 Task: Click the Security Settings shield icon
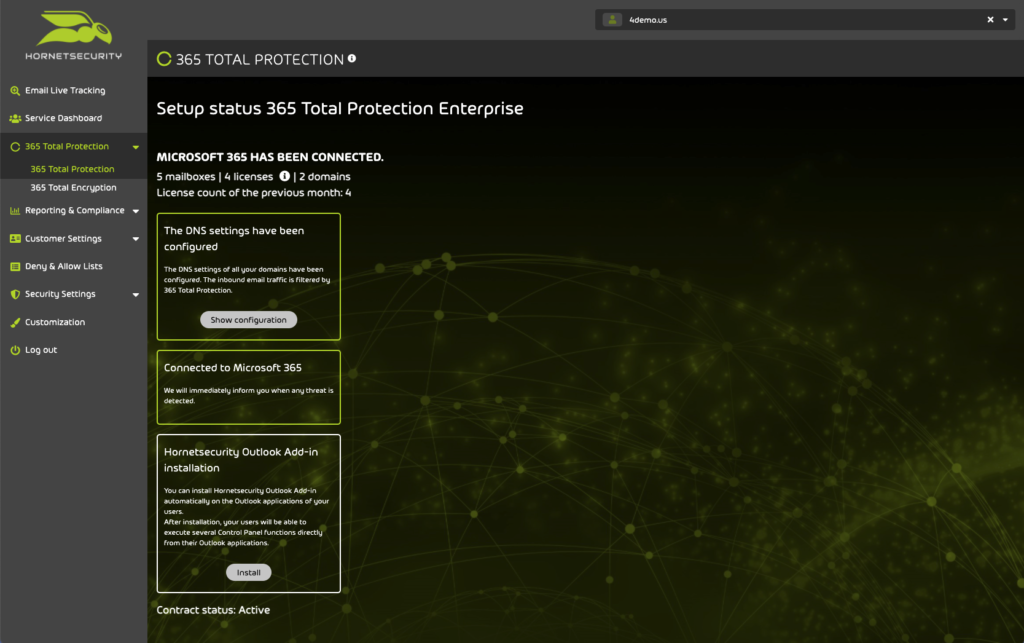15,294
